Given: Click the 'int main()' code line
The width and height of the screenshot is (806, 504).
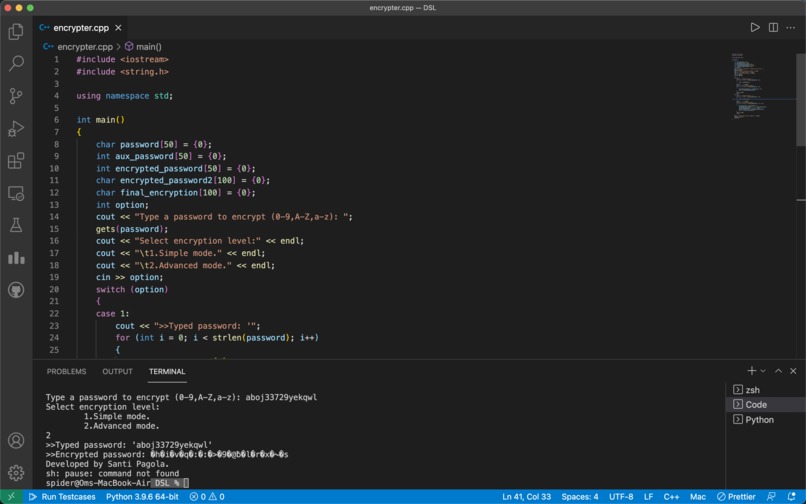Looking at the screenshot, I should coord(100,120).
